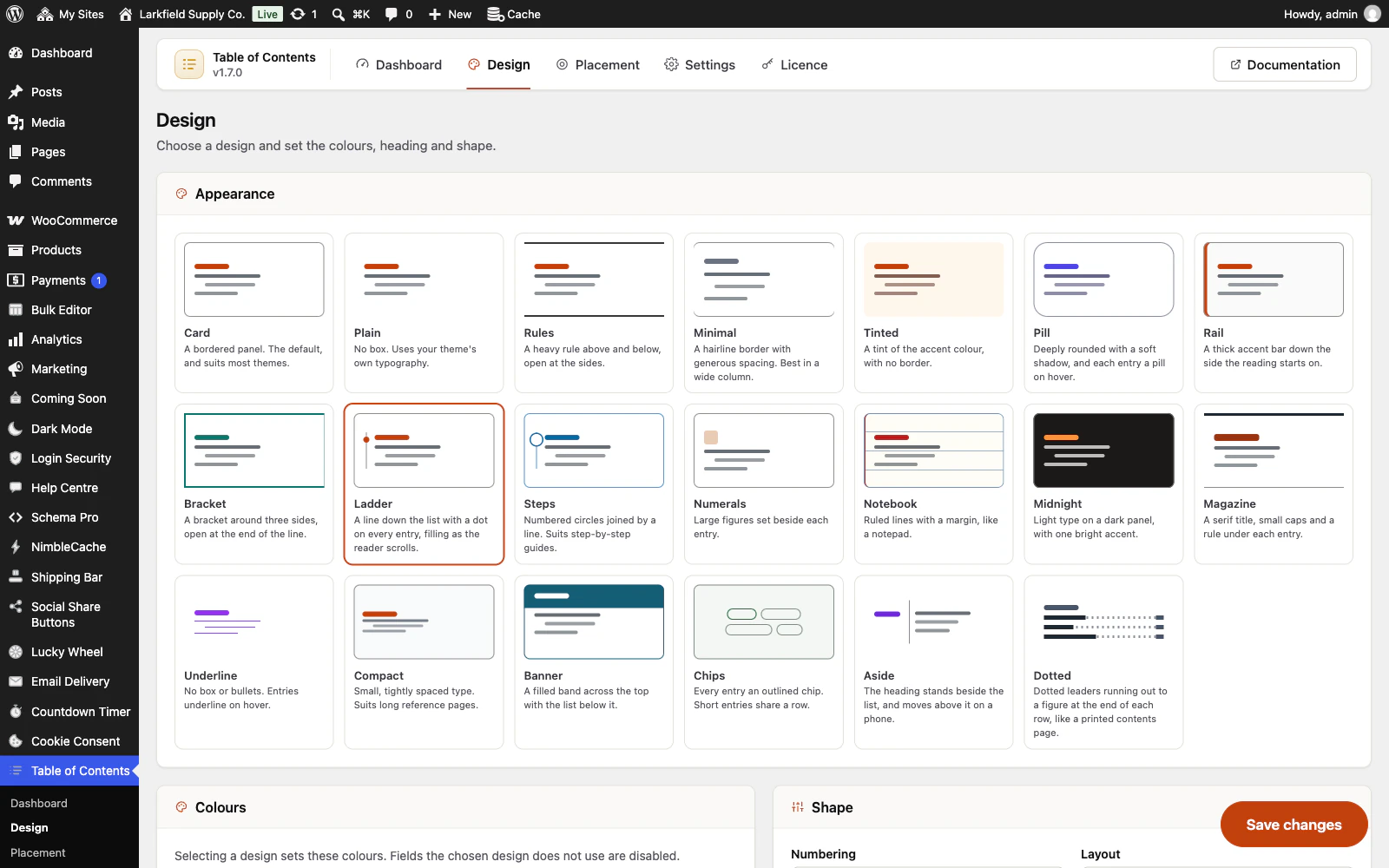This screenshot has width=1389, height=868.
Task: Choose the Pill design thumbnail
Action: pos(1103,279)
